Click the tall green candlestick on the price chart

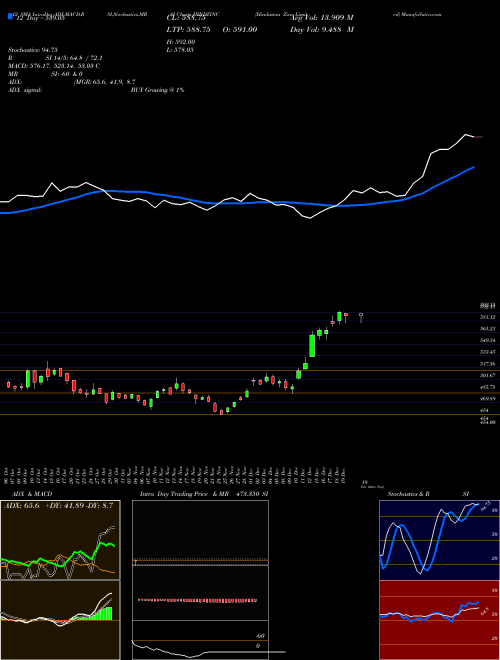point(312,346)
